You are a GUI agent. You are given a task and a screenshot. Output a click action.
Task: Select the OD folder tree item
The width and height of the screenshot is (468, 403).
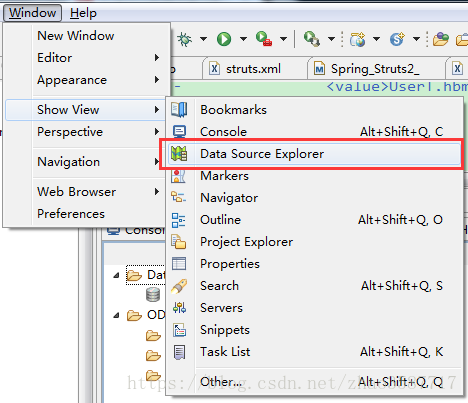click(146, 315)
